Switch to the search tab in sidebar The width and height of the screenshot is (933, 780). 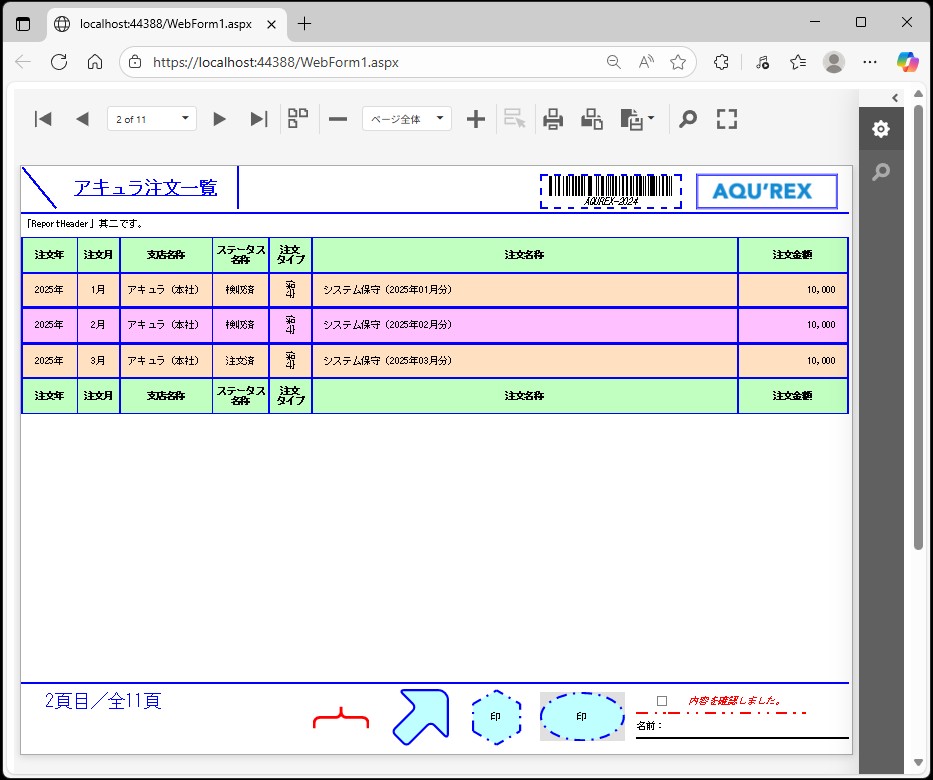pyautogui.click(x=881, y=172)
